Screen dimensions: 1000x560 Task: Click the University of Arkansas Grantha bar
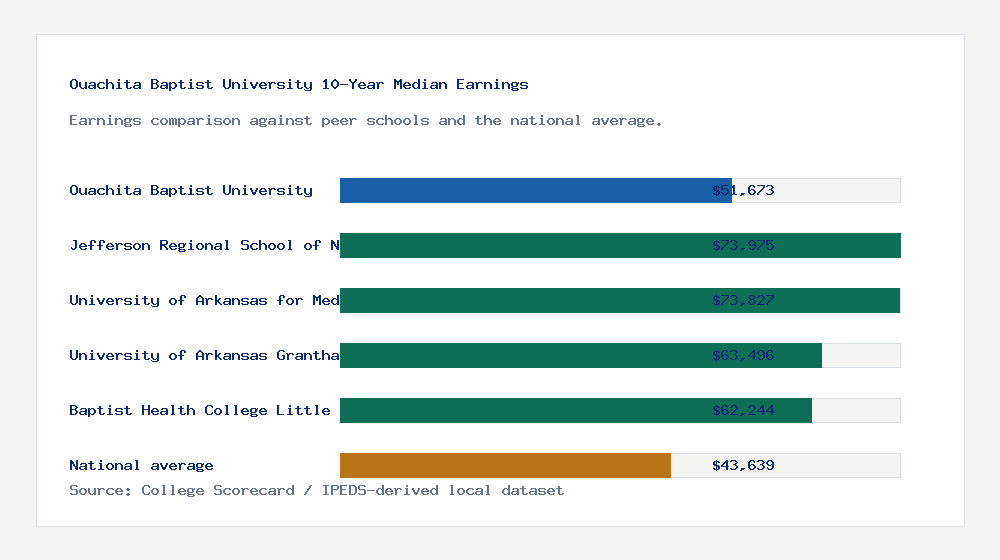(x=581, y=355)
